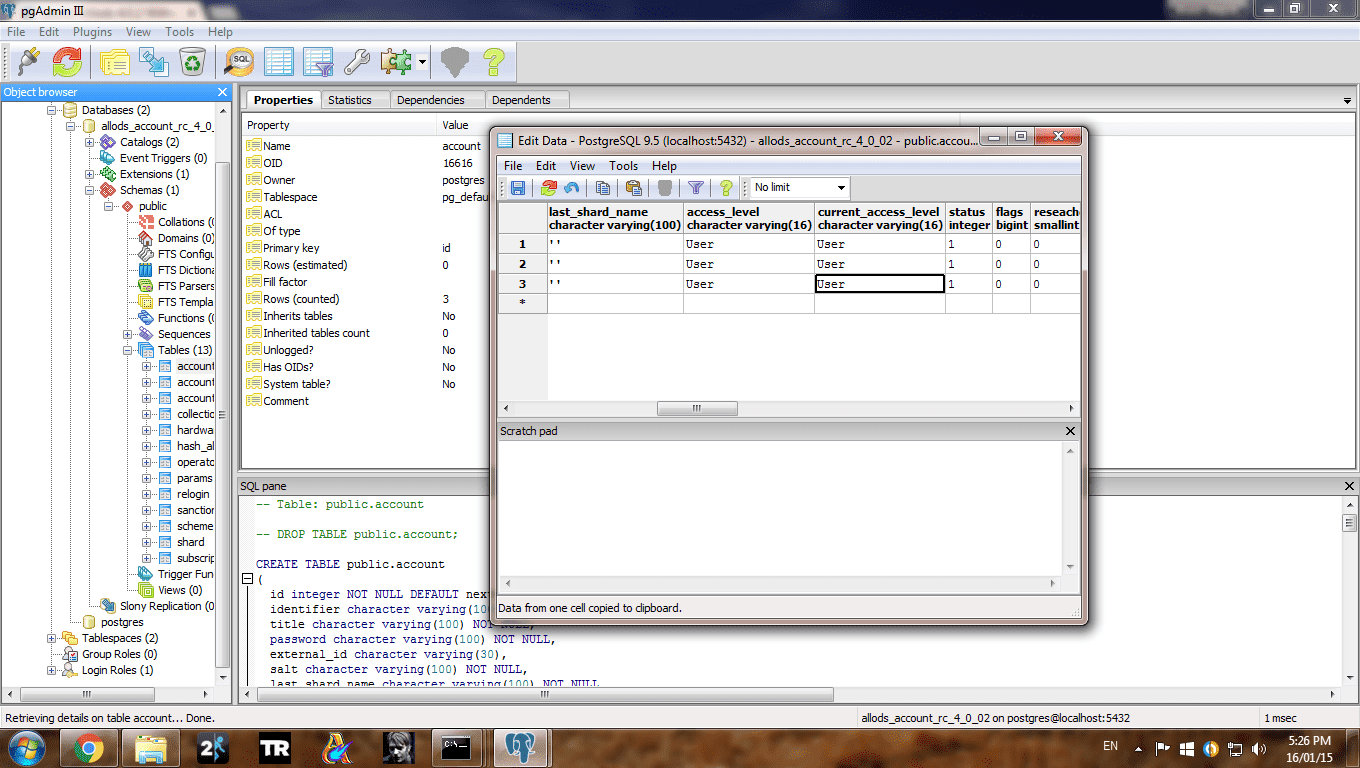Open the Properties panel overflow arrow
This screenshot has width=1360, height=768.
(x=1348, y=101)
